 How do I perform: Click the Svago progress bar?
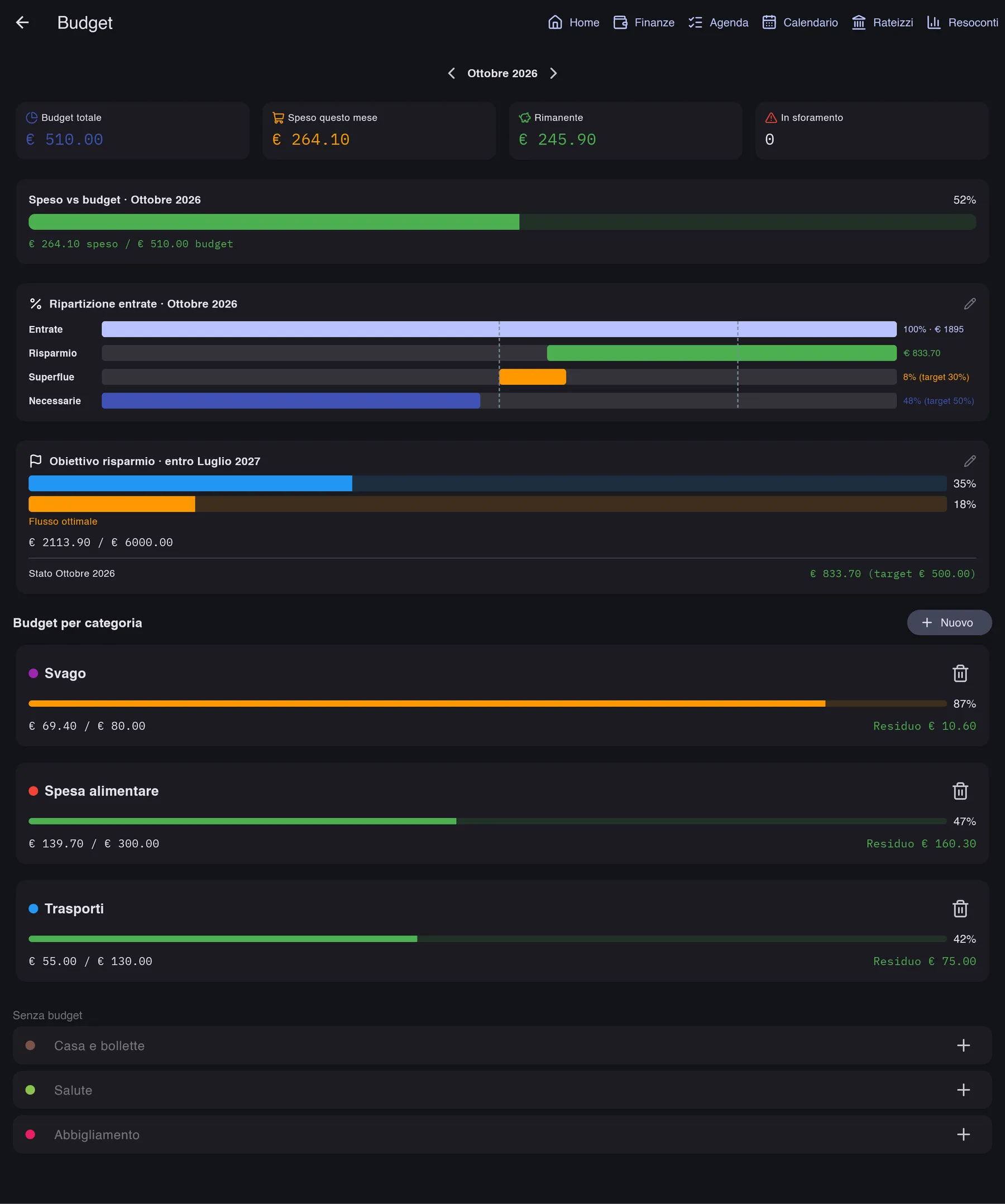coord(487,703)
